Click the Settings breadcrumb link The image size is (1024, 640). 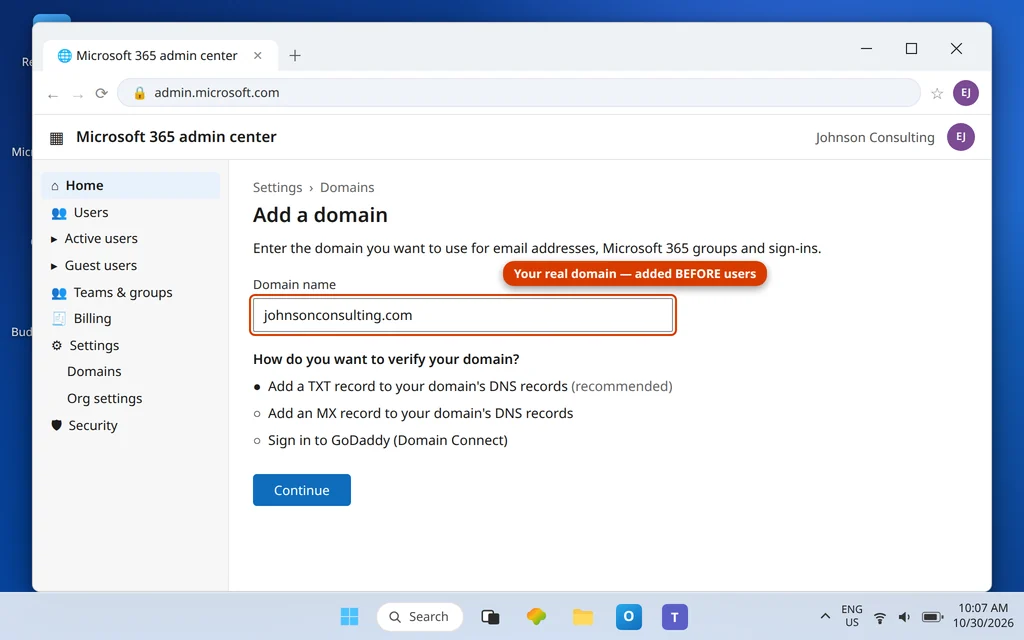pyautogui.click(x=278, y=187)
